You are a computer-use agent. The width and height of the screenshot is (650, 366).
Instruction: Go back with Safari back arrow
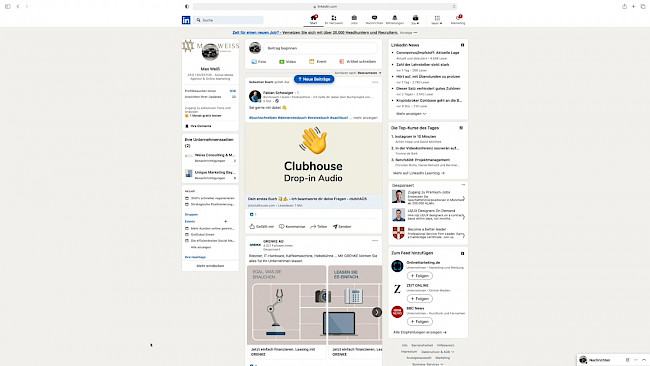pyautogui.click(x=18, y=6)
